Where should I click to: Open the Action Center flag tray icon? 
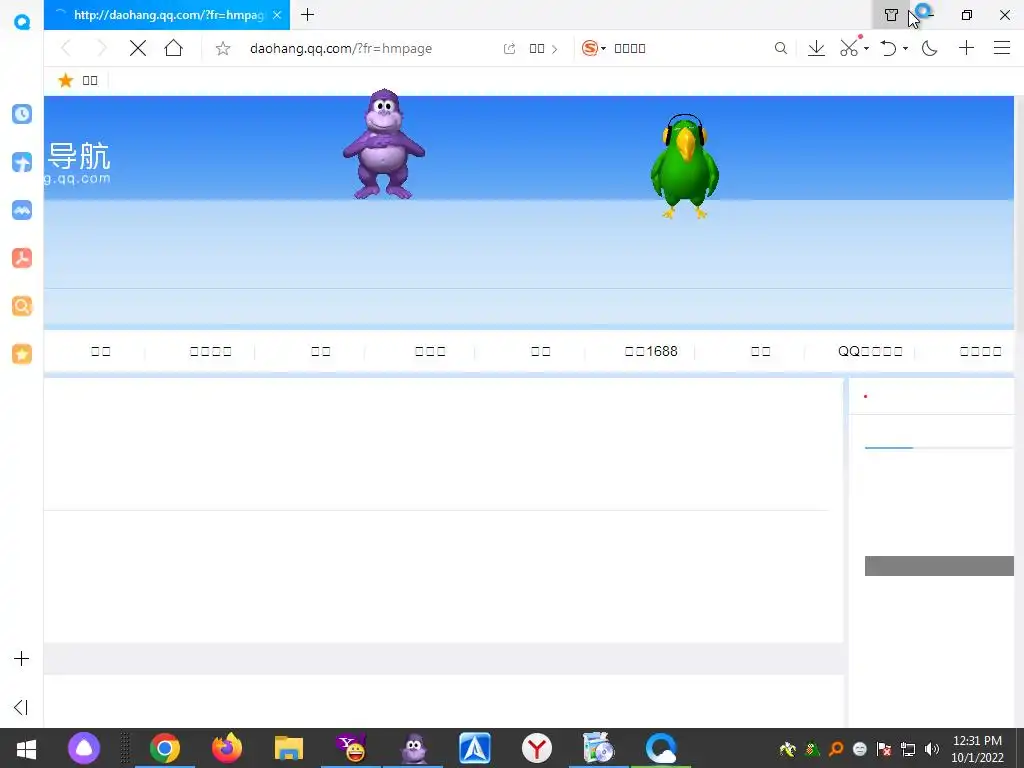[884, 749]
